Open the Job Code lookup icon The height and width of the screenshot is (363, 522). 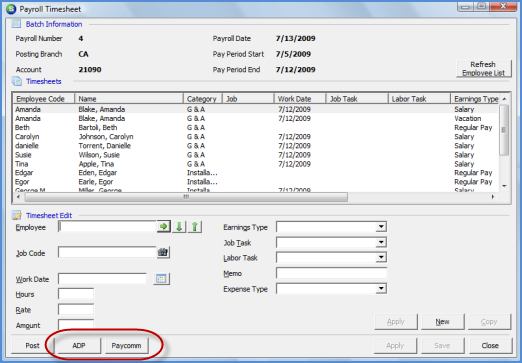163,252
